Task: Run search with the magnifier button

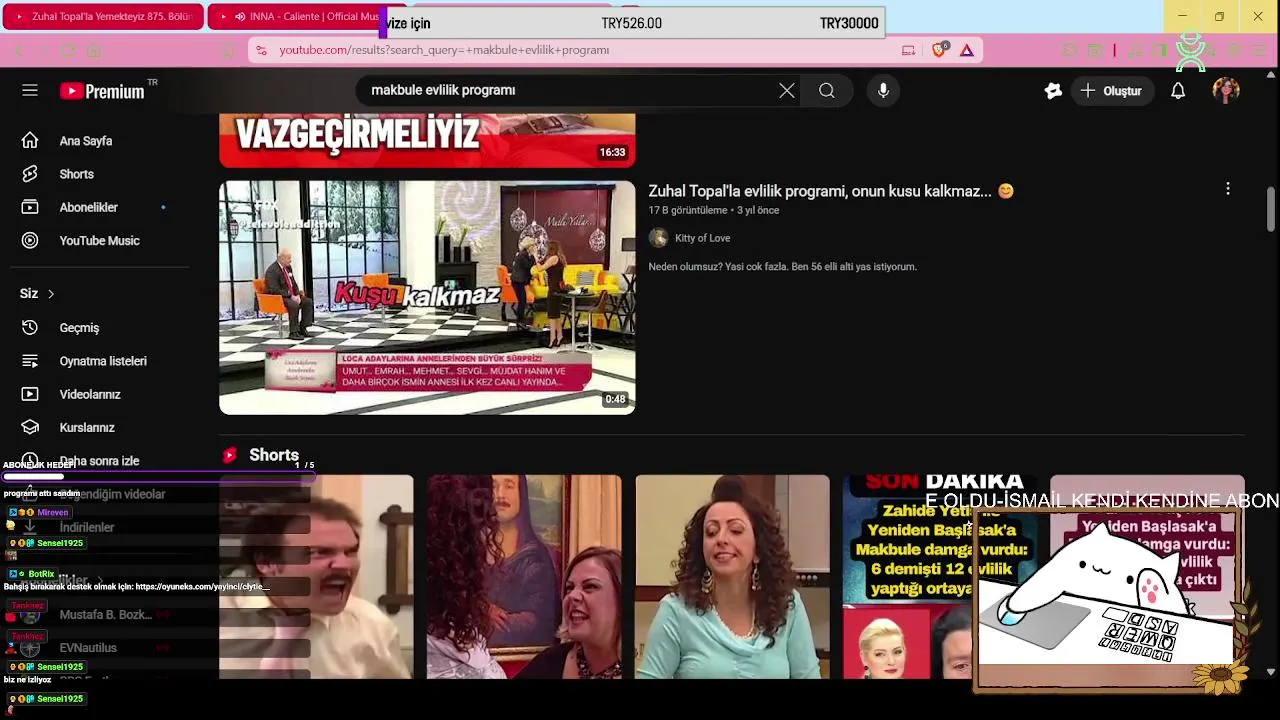Action: (x=827, y=91)
